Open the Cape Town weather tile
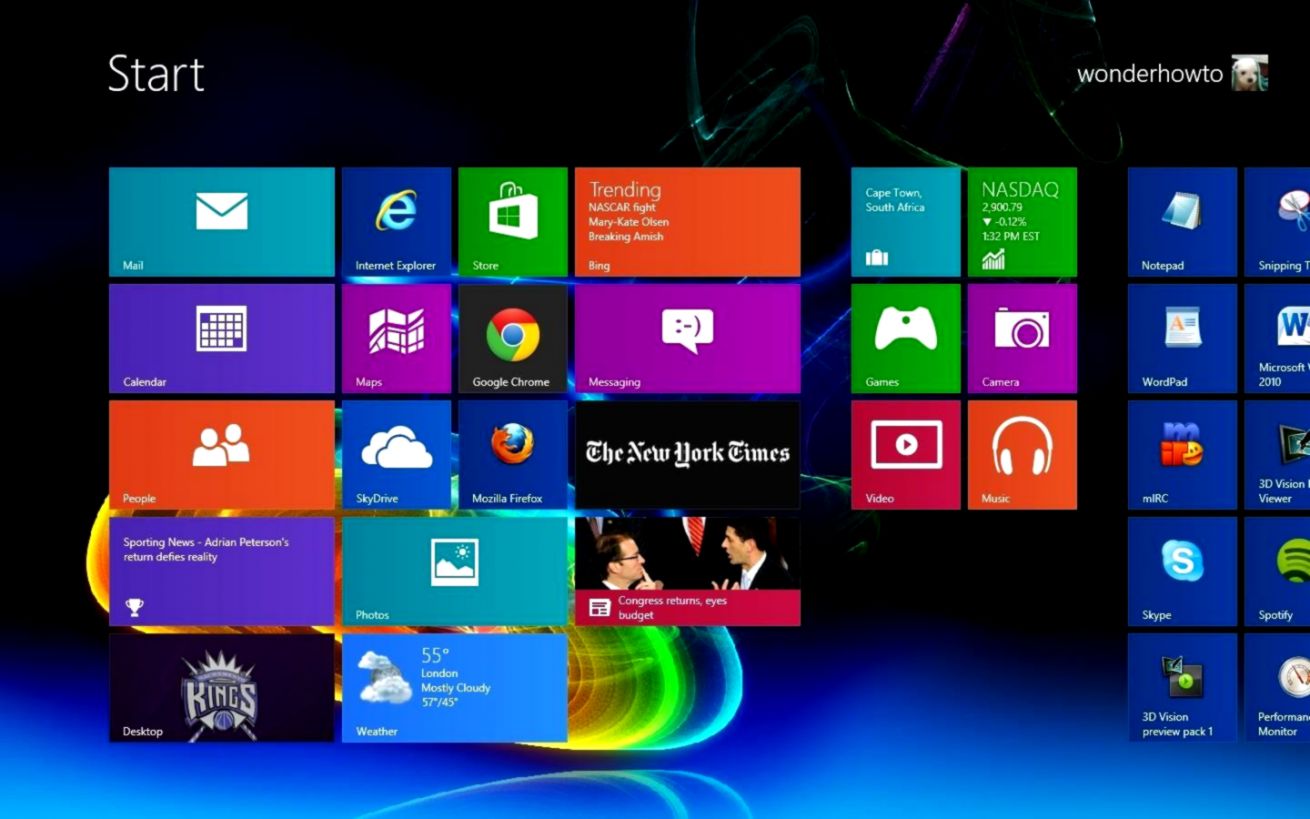 [904, 220]
